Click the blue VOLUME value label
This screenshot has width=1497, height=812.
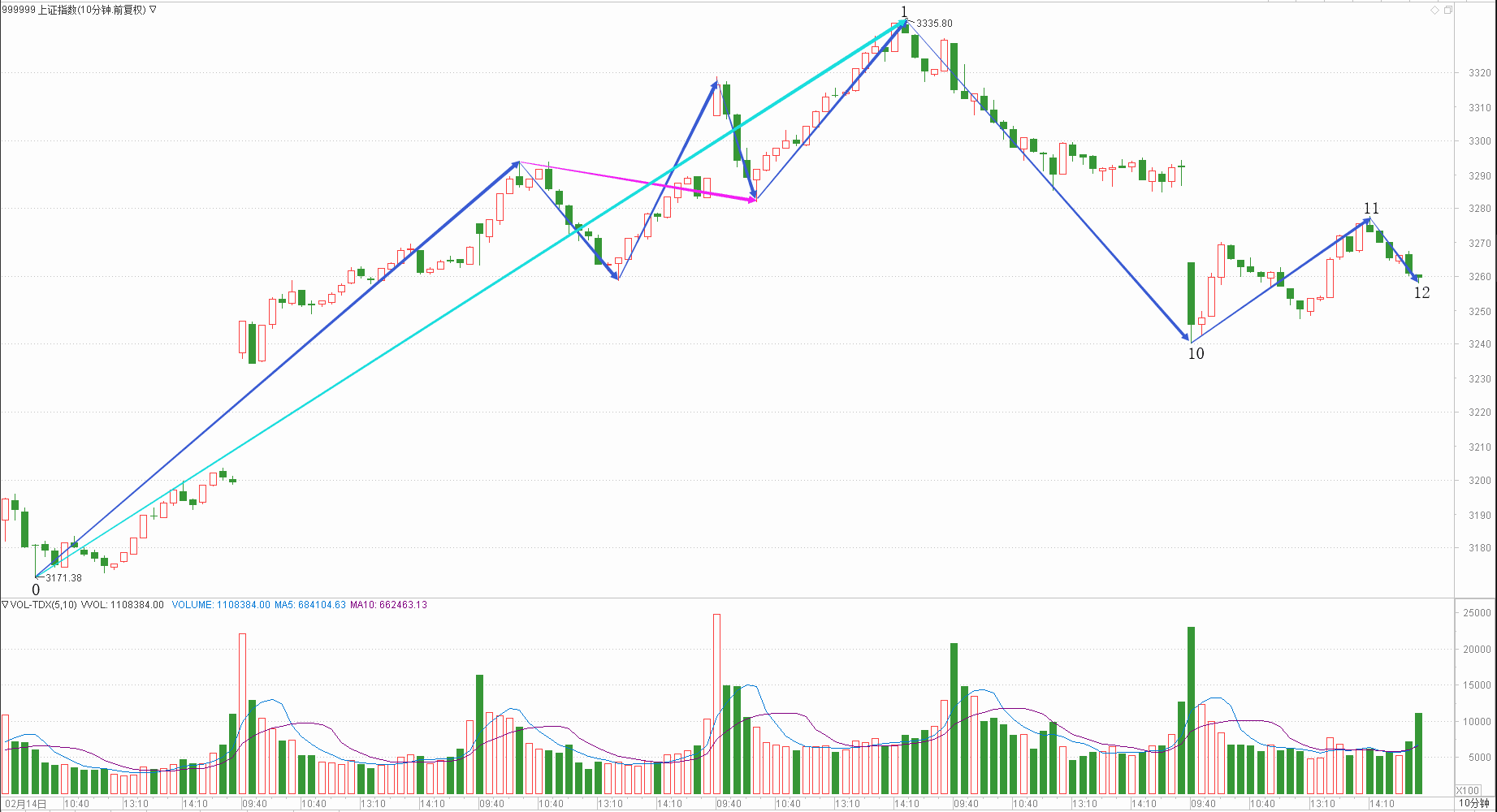pos(221,605)
